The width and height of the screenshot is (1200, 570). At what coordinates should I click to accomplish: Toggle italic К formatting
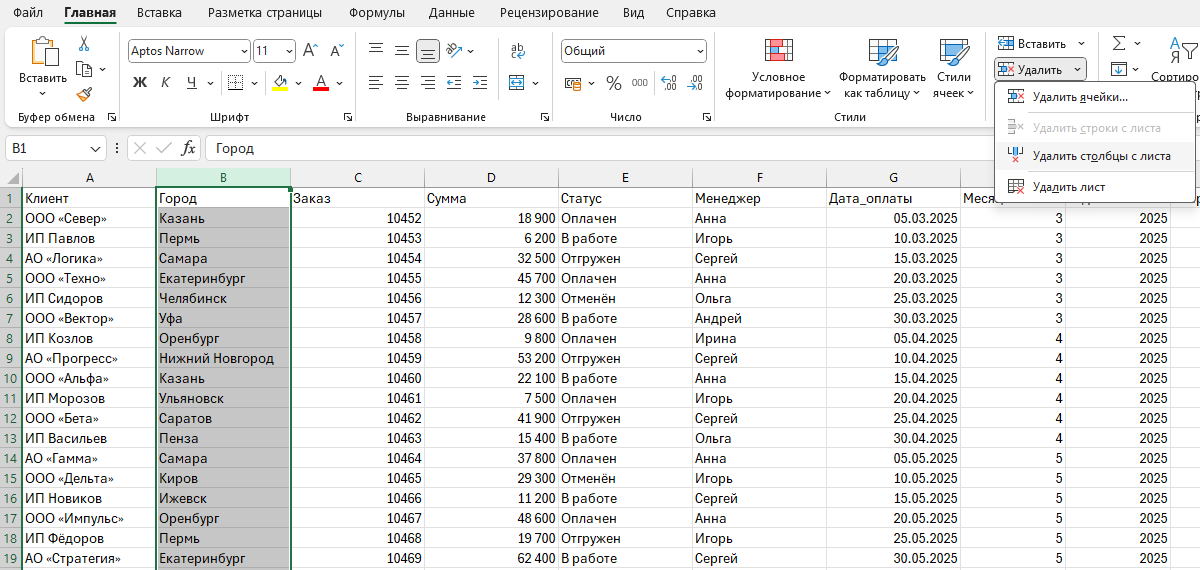[x=165, y=83]
